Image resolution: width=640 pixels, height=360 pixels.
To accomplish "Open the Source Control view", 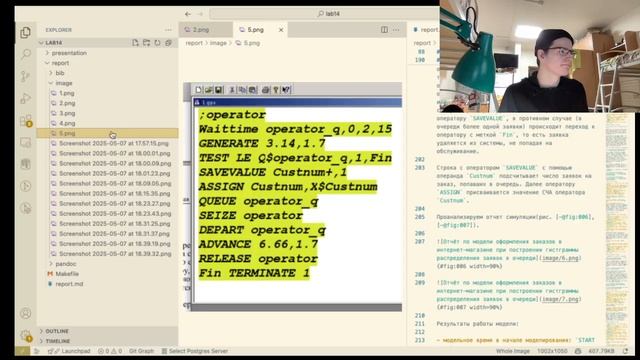I will 25,76.
